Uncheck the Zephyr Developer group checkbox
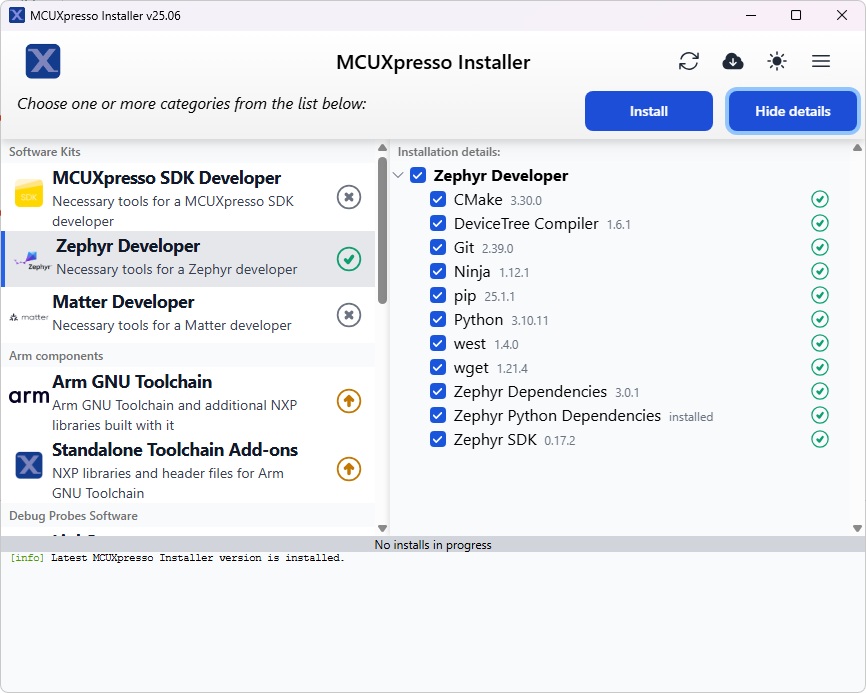This screenshot has width=866, height=693. tap(418, 176)
